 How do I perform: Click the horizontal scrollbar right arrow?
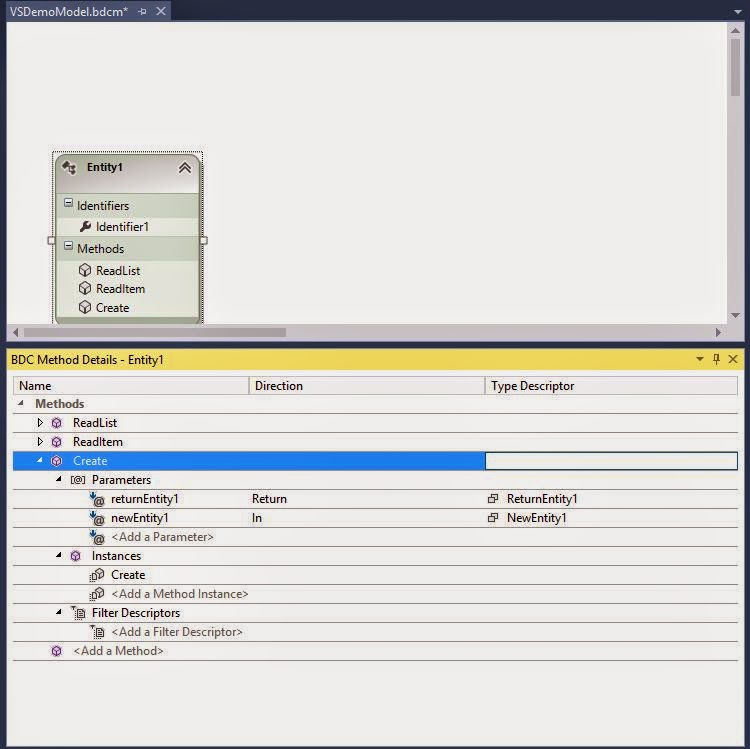pyautogui.click(x=718, y=332)
